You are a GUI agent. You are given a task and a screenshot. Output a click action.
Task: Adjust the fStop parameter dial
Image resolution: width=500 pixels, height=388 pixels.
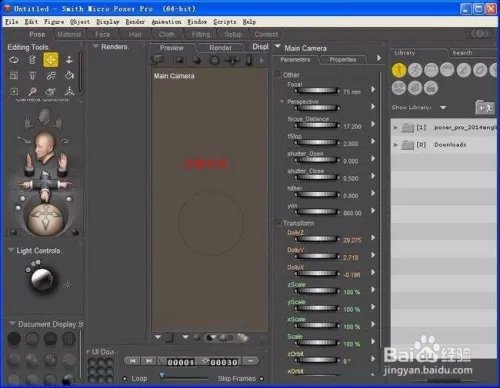[317, 143]
